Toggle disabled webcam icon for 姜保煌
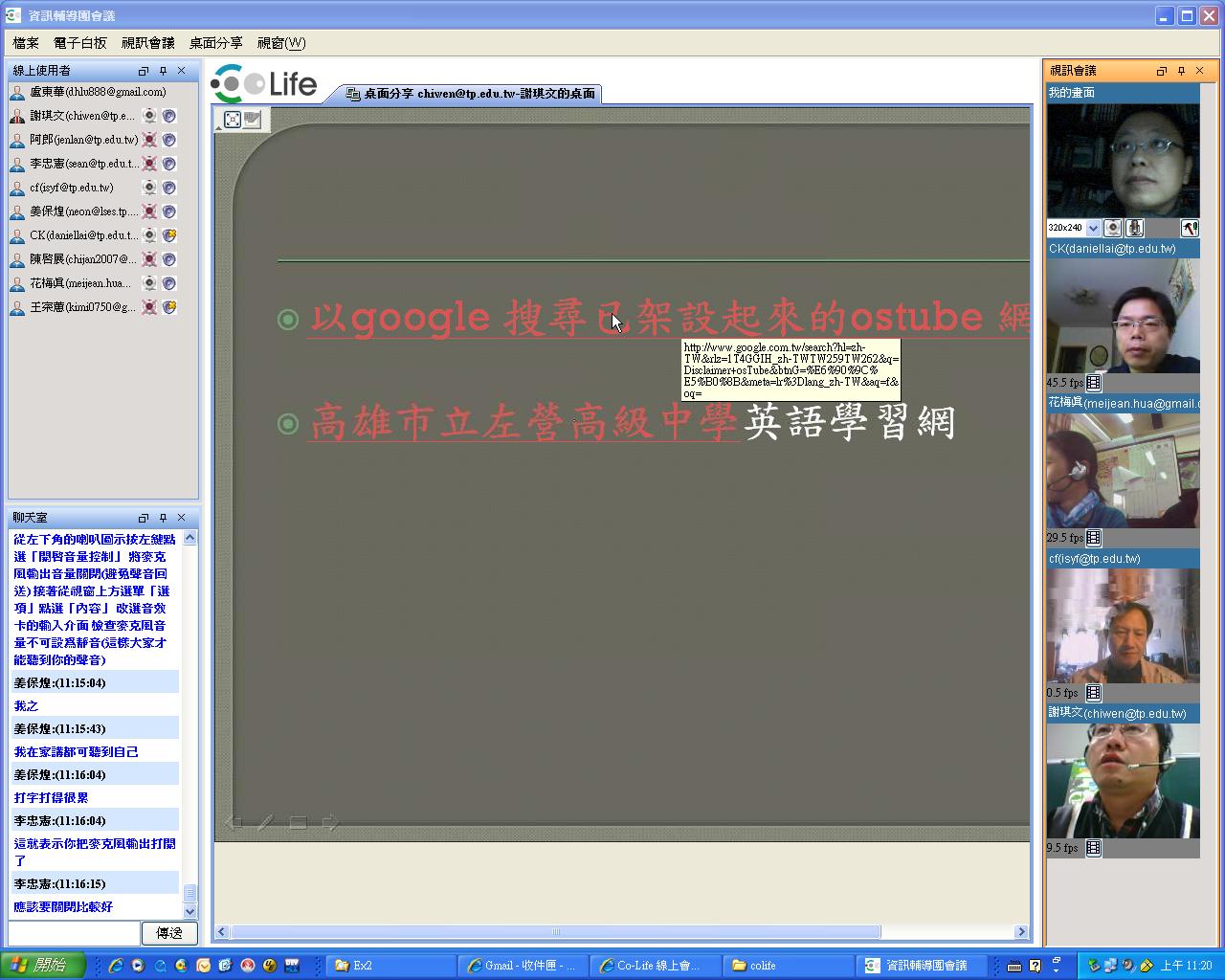 [149, 212]
